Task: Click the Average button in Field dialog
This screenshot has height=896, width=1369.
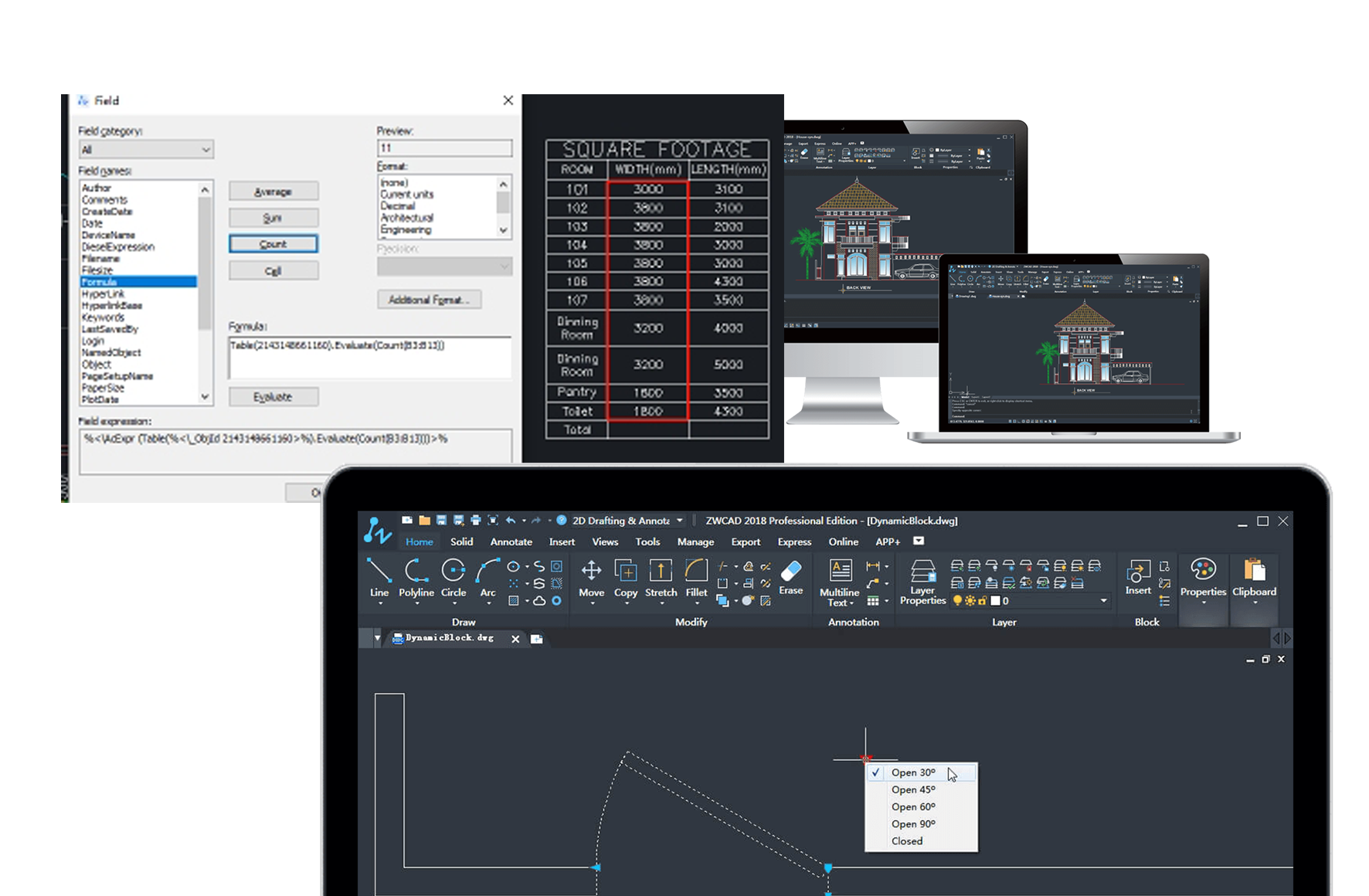Action: pyautogui.click(x=273, y=192)
